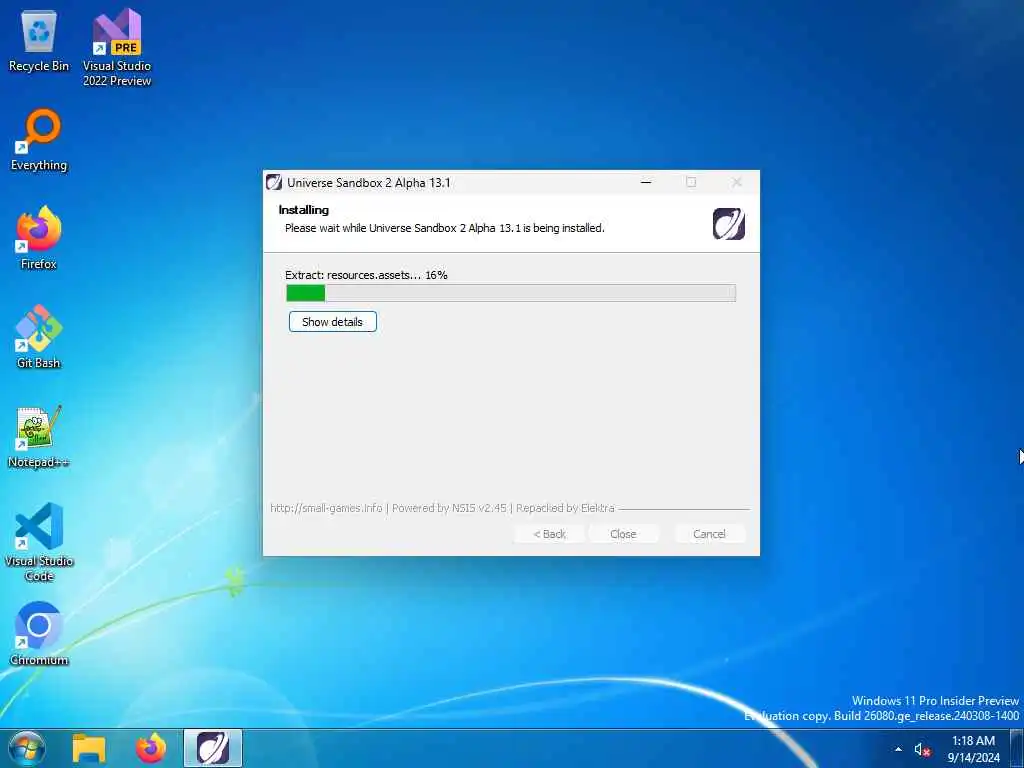The image size is (1024, 768).
Task: Click the Show desktop strip on the taskbar
Action: click(1017, 748)
